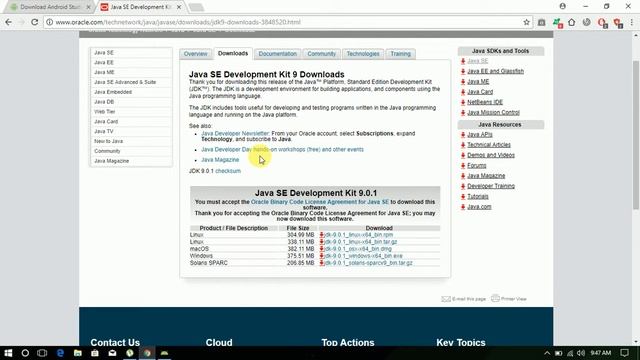
Task: Open Oracle Binary Code License Agreement link
Action: [x=320, y=202]
